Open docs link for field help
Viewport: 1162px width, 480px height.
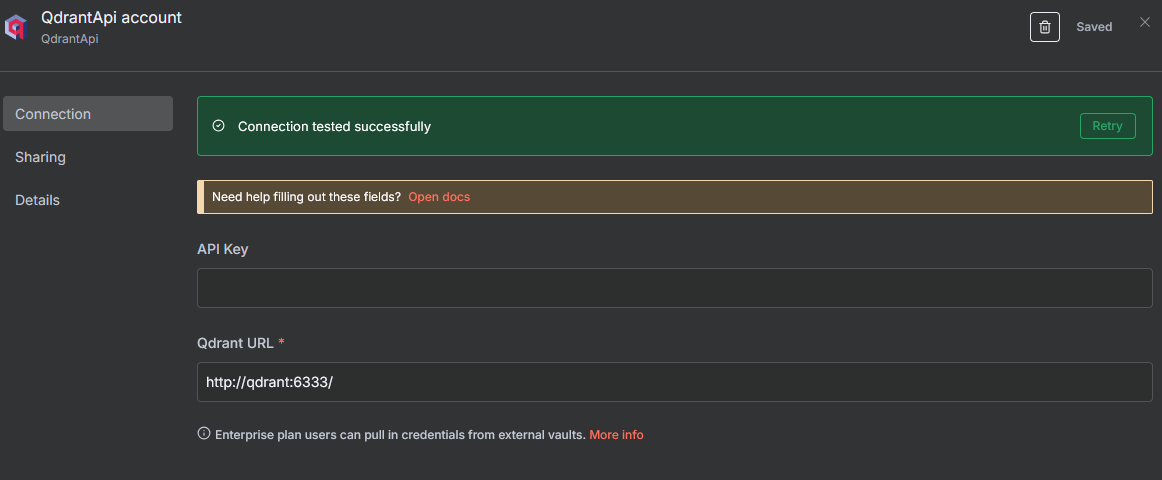439,197
